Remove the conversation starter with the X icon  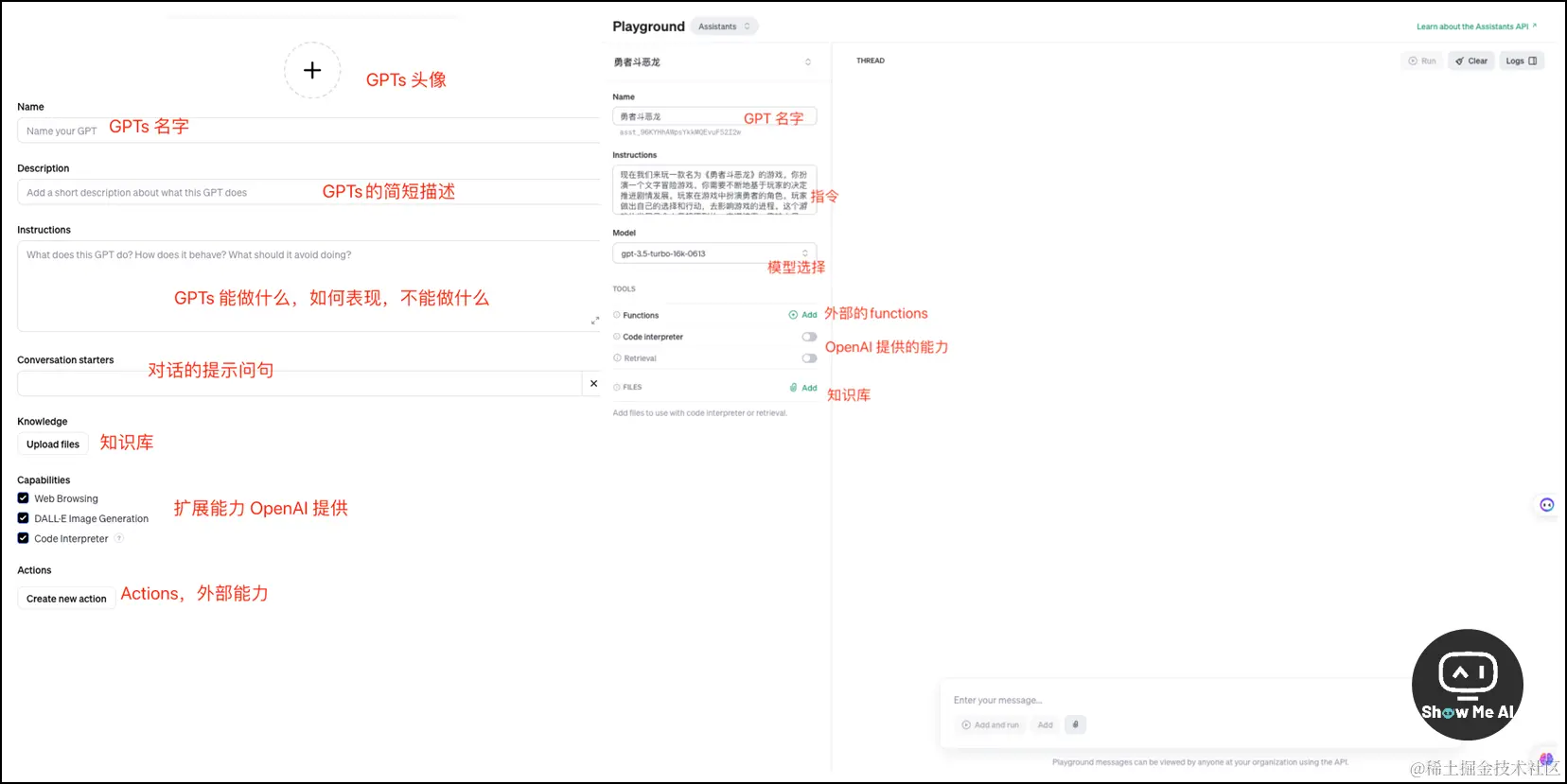coord(593,383)
